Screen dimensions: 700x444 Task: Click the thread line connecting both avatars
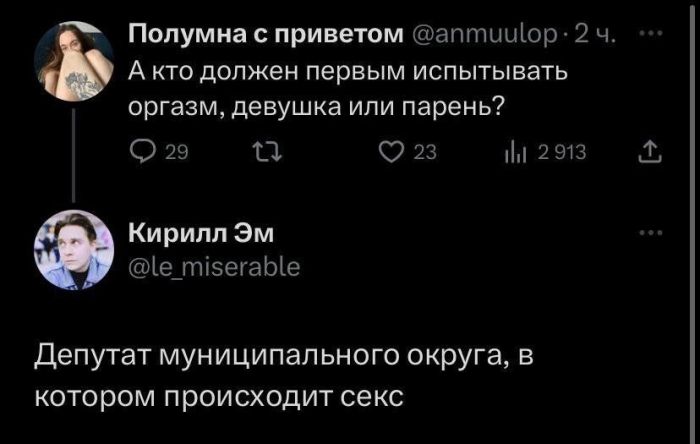(72, 158)
